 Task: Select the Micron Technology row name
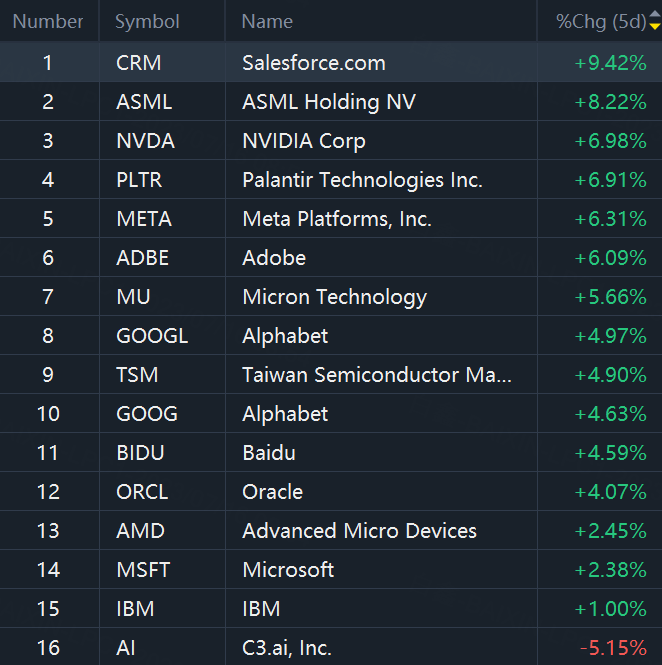coord(334,297)
